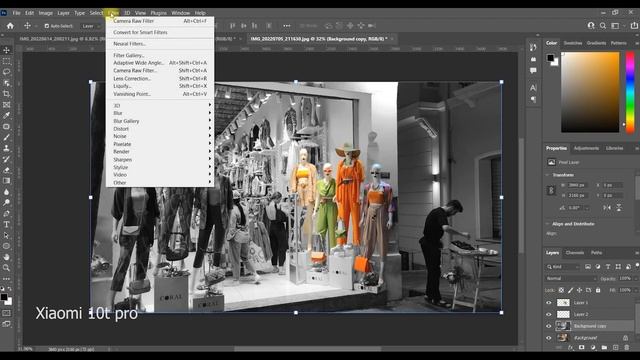Select the Horizontal Type tool
The width and height of the screenshot is (640, 360).
7,224
